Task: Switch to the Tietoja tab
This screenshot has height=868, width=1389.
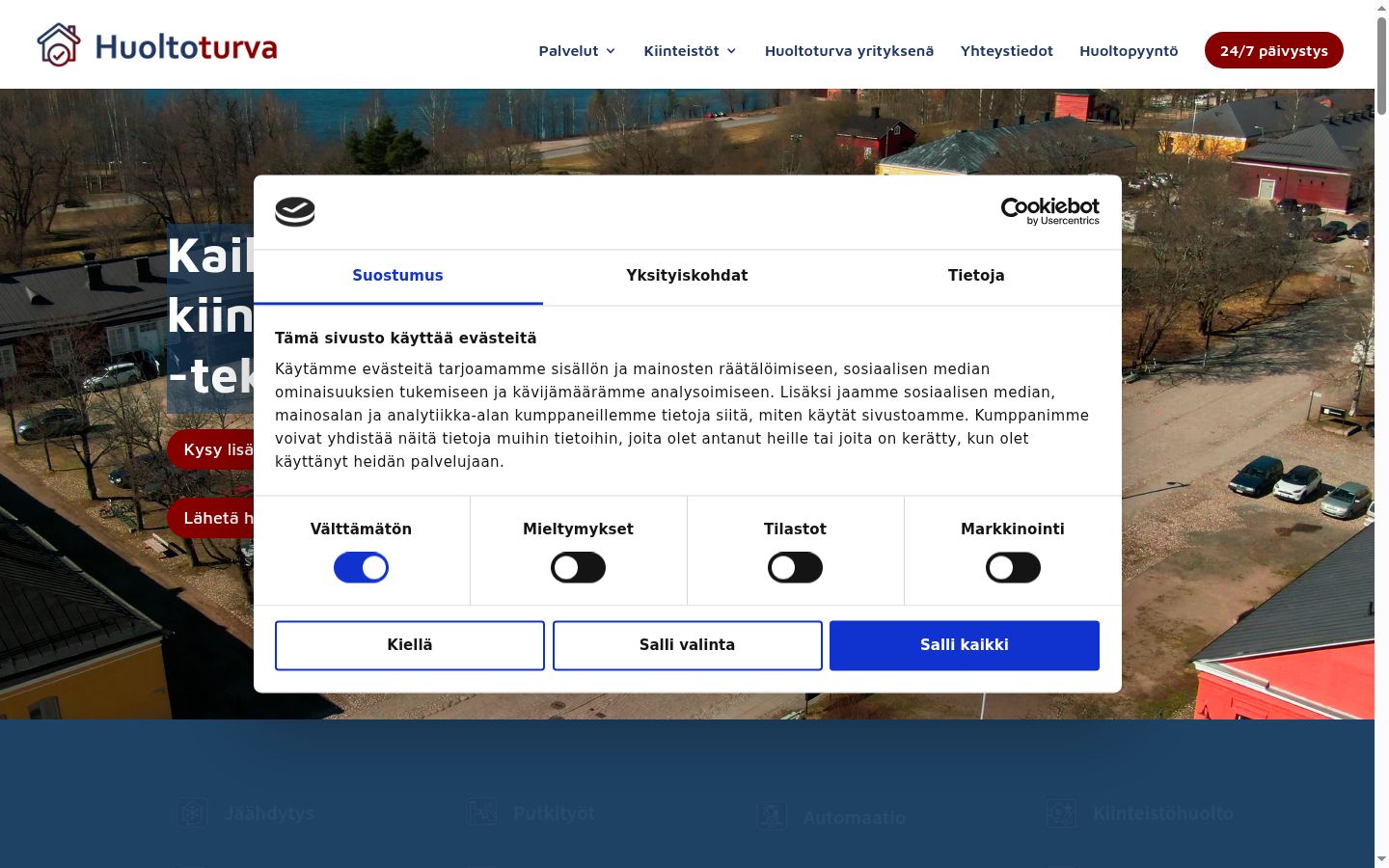Action: (976, 277)
